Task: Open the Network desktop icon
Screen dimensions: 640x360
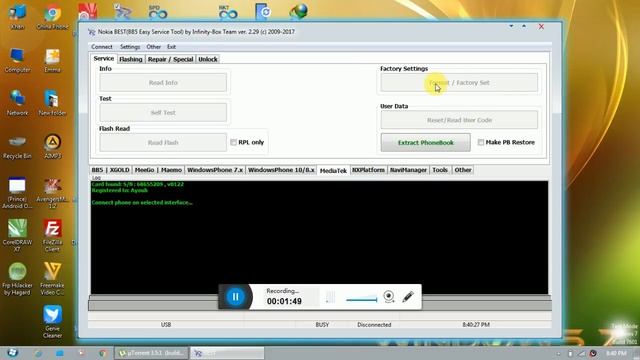Action: [17, 103]
